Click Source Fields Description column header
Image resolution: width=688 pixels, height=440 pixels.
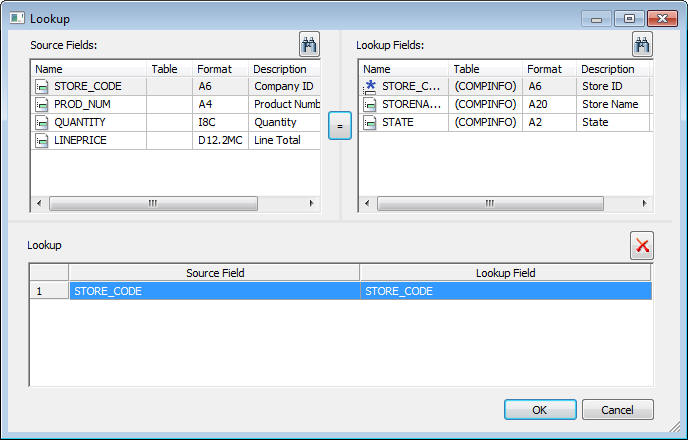click(284, 69)
